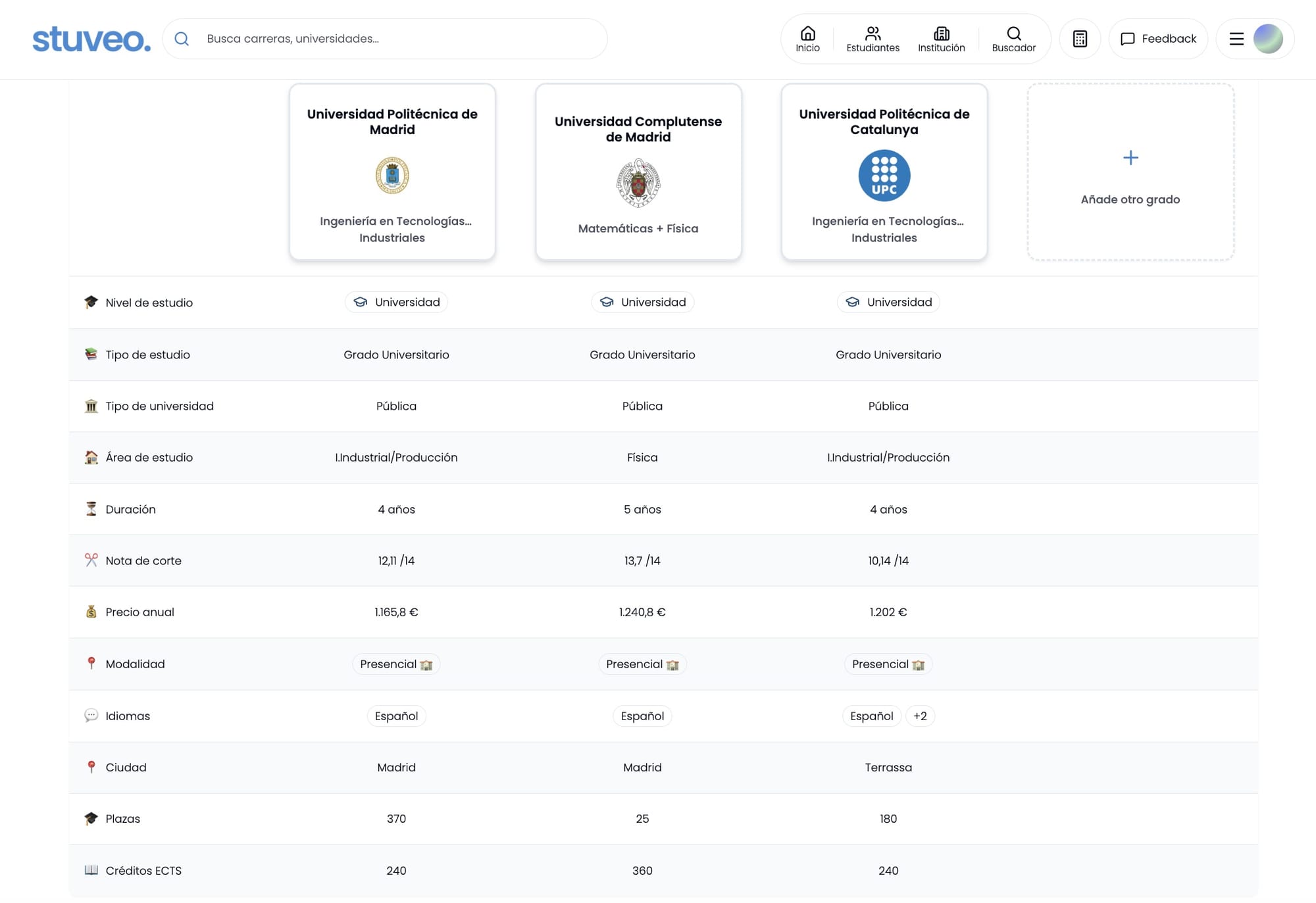
Task: Click the Universidad badge for Politécnica de Madrid
Action: pyautogui.click(x=396, y=302)
